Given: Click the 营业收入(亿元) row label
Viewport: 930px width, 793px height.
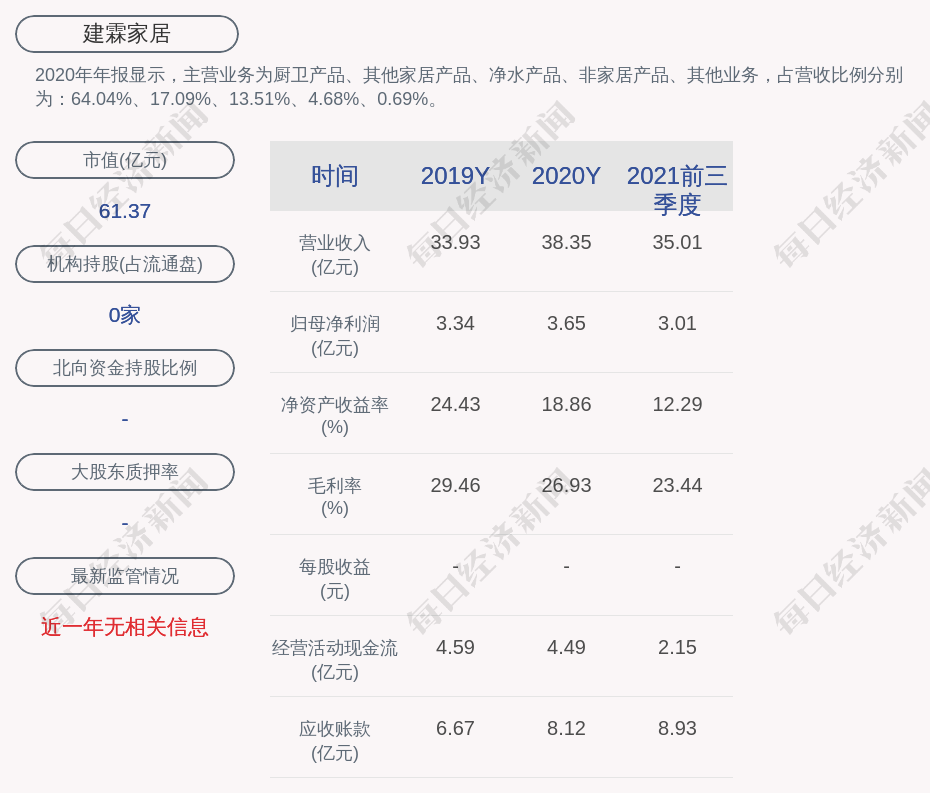Looking at the screenshot, I should click(335, 255).
